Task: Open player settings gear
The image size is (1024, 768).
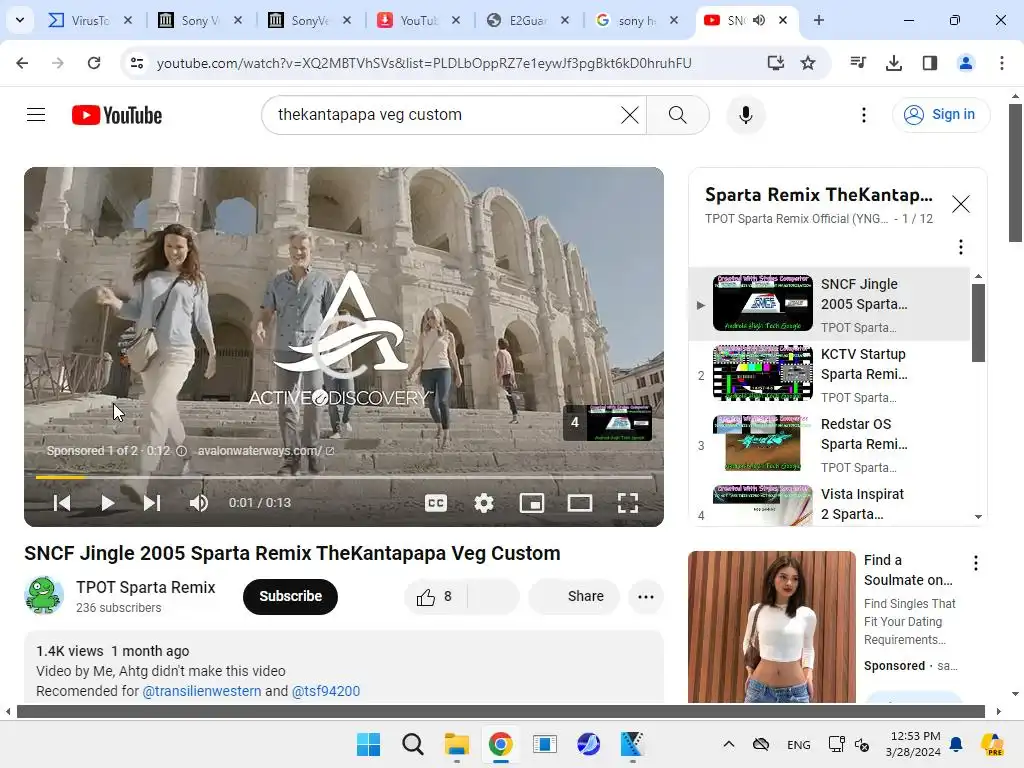Action: click(x=484, y=503)
